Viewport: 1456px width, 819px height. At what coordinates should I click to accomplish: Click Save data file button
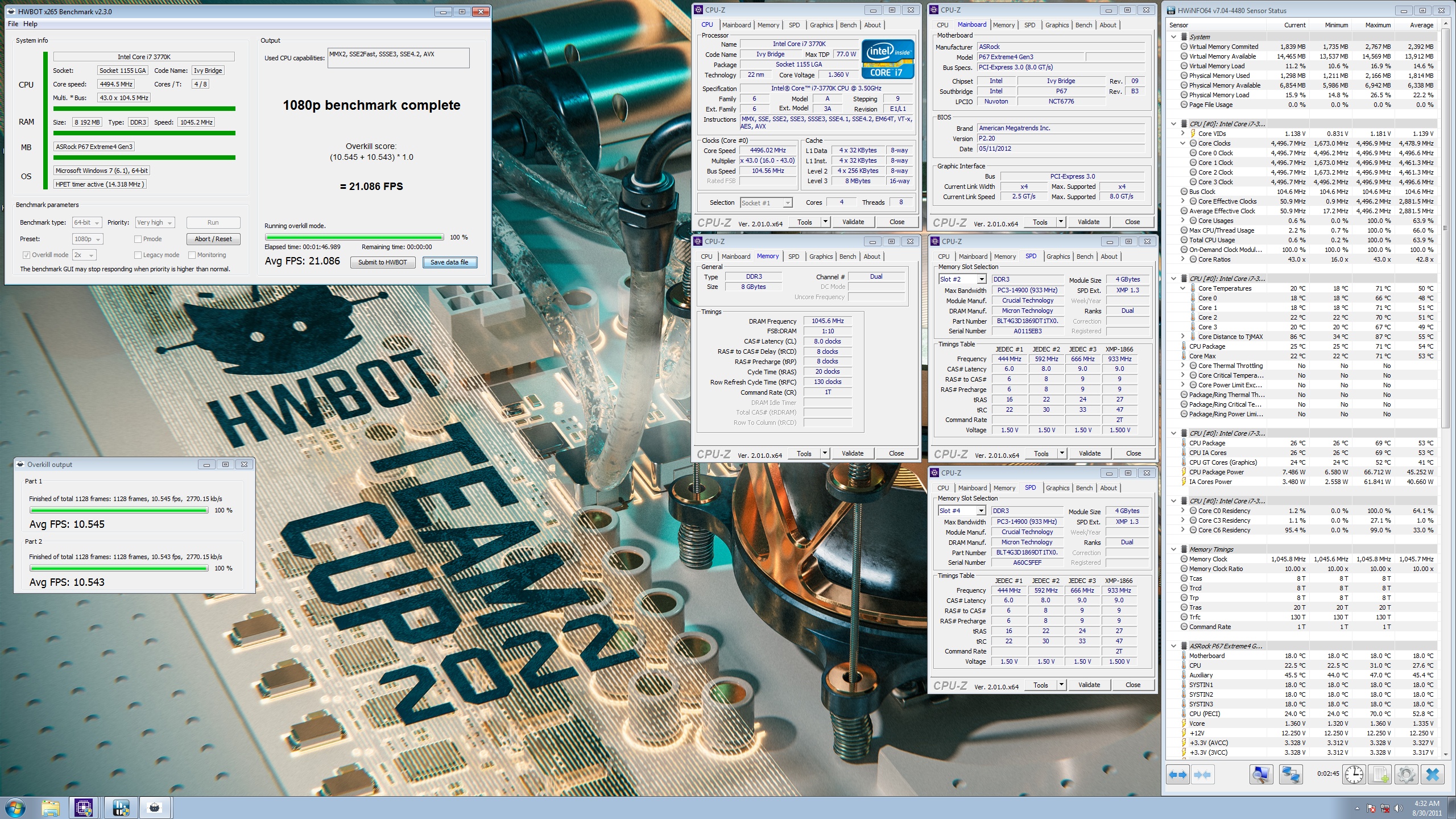pos(449,262)
